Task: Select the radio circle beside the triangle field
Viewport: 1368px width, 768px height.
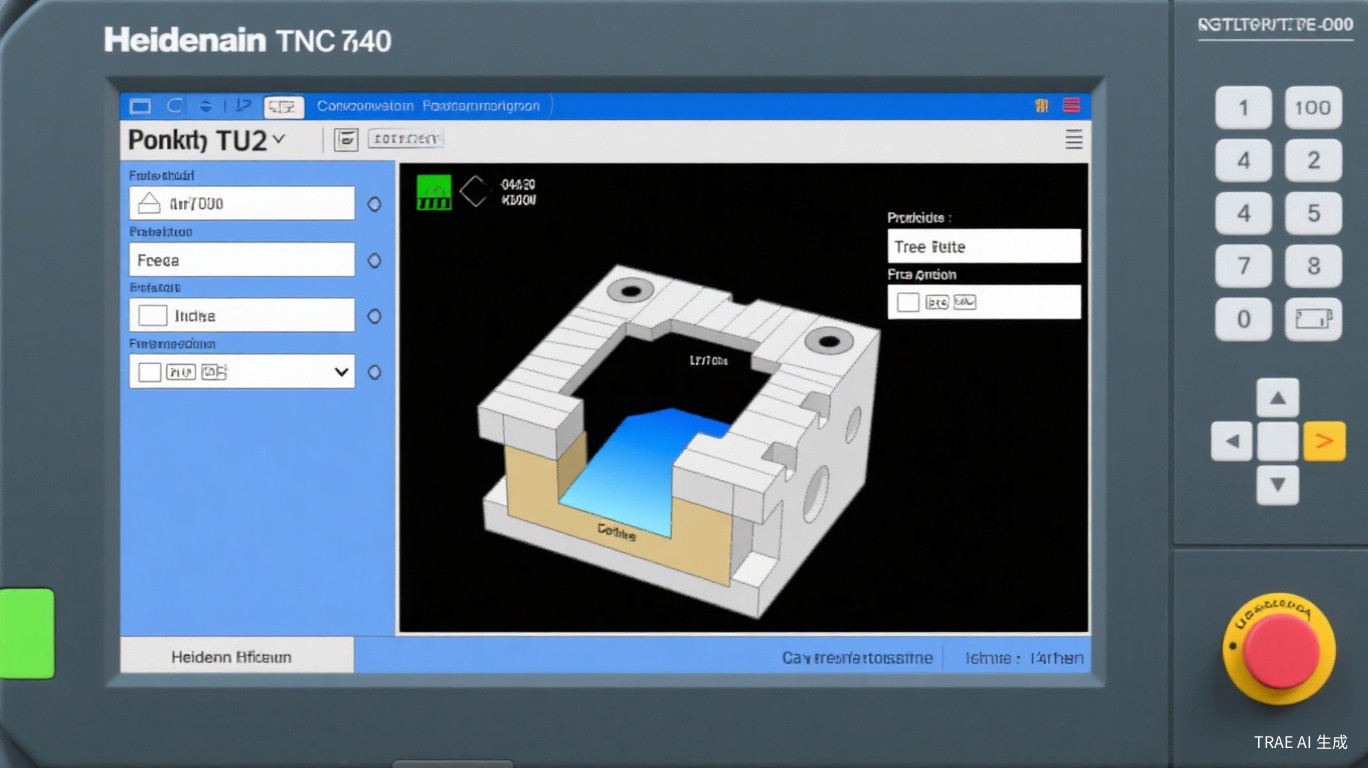Action: tap(374, 204)
